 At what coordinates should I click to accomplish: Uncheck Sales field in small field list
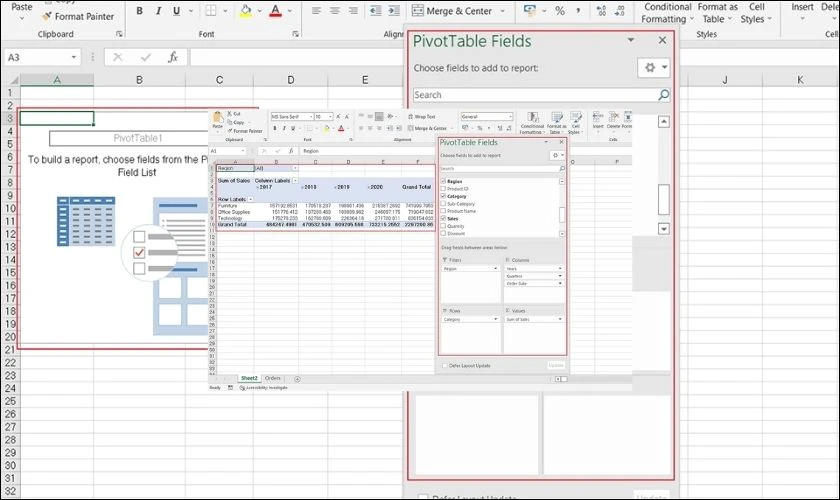(x=443, y=219)
